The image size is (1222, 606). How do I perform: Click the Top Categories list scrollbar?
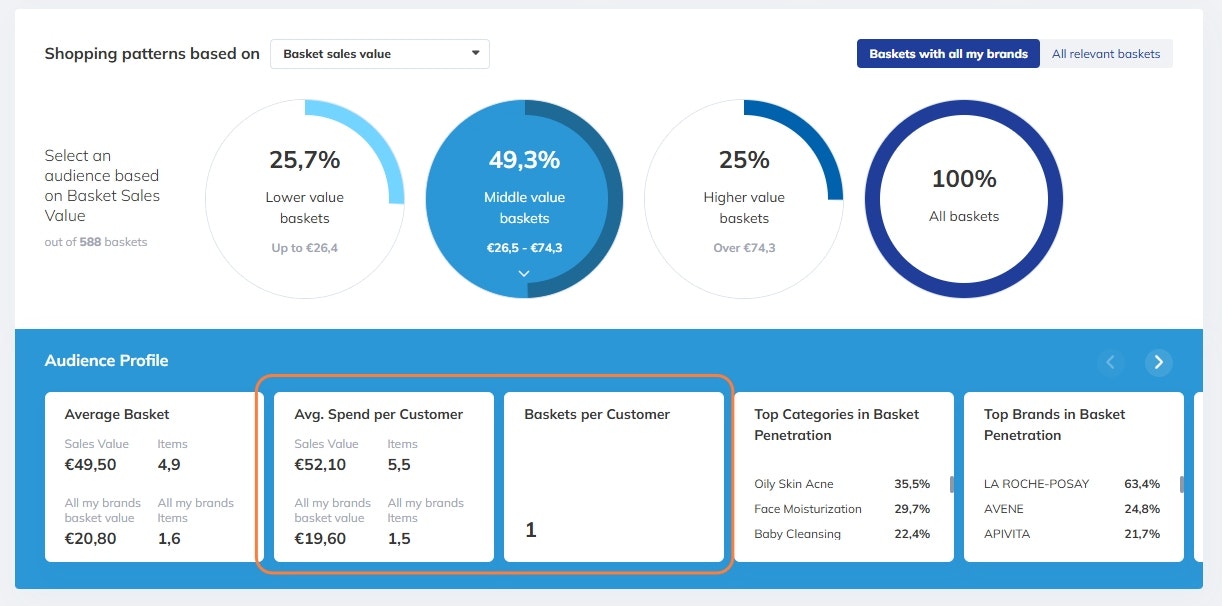[952, 485]
